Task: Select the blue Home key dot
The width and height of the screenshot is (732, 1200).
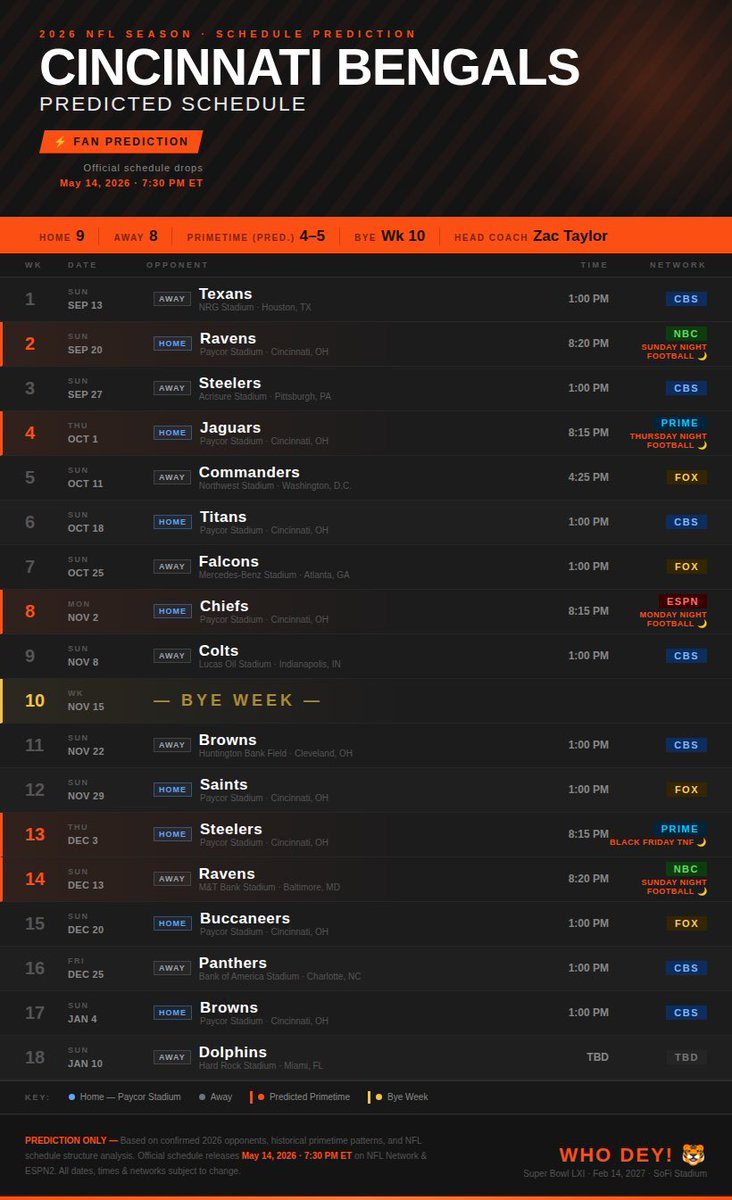Action: 71,1097
